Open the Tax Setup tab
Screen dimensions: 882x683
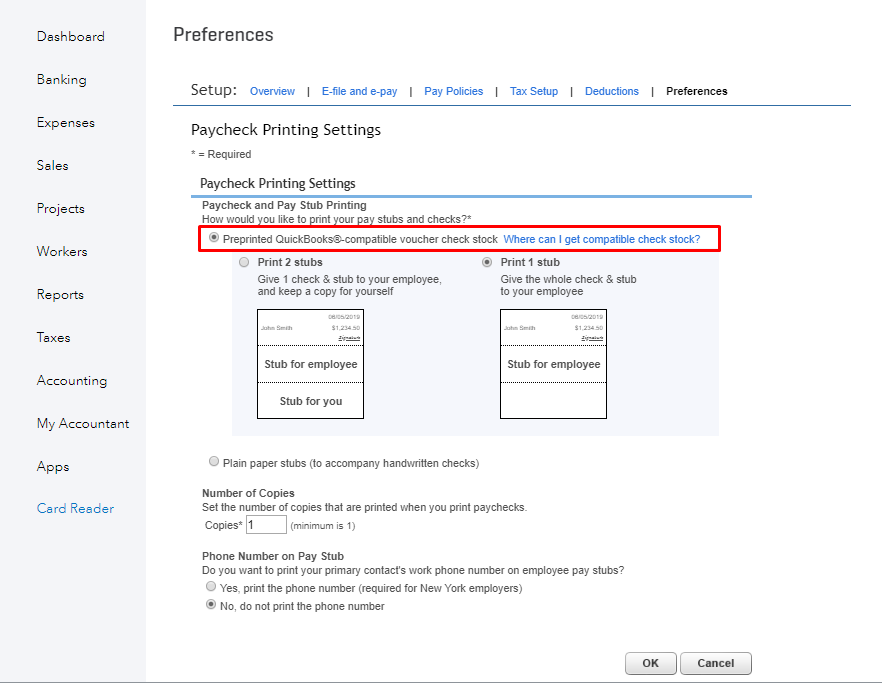(534, 91)
